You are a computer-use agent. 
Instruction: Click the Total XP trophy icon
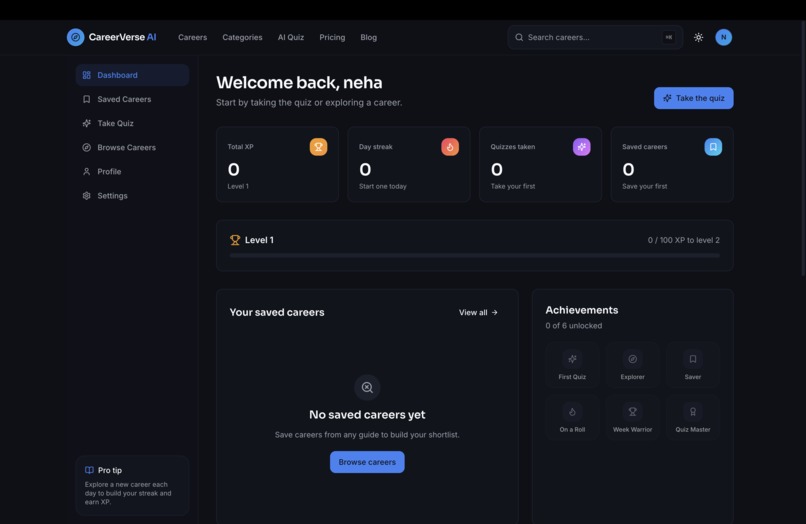pos(318,147)
